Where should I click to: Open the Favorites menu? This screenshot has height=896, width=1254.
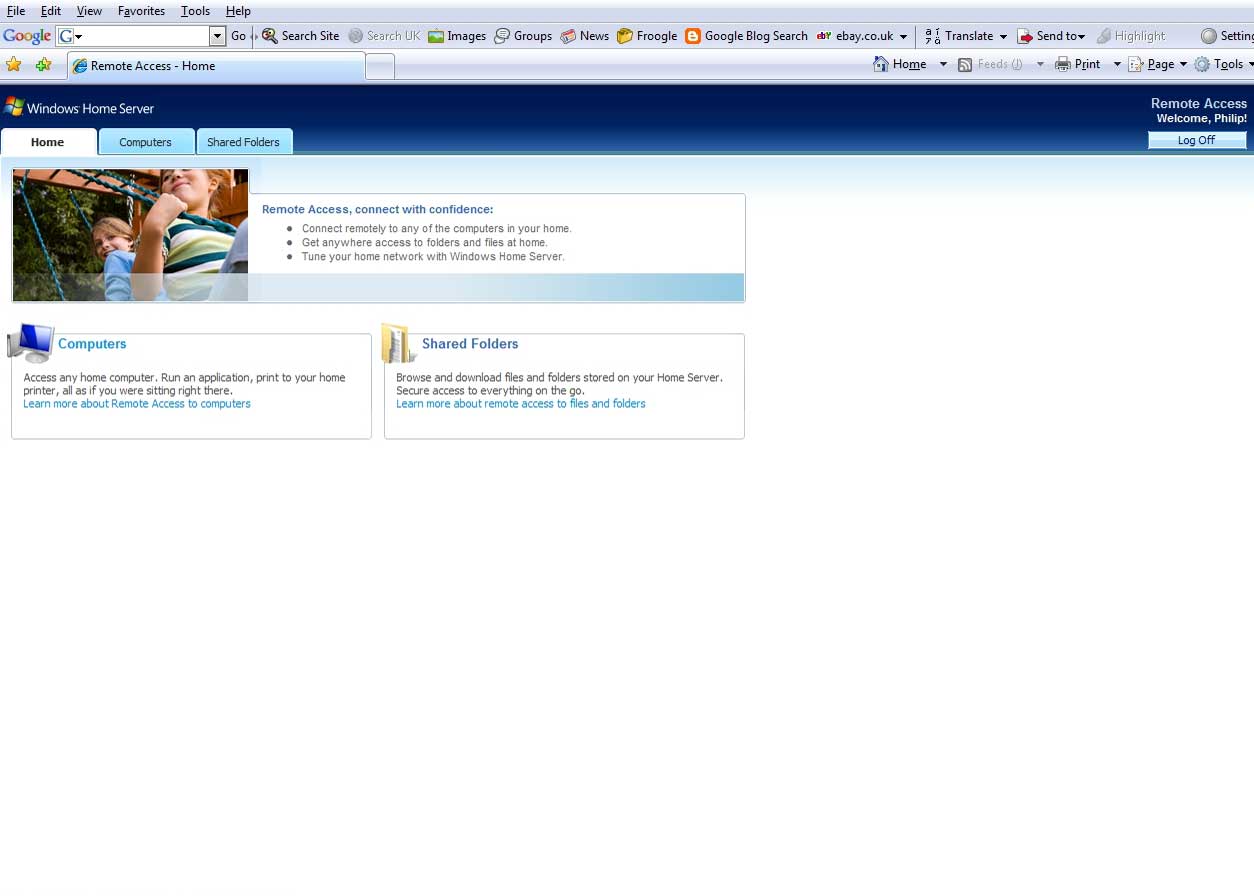(141, 11)
